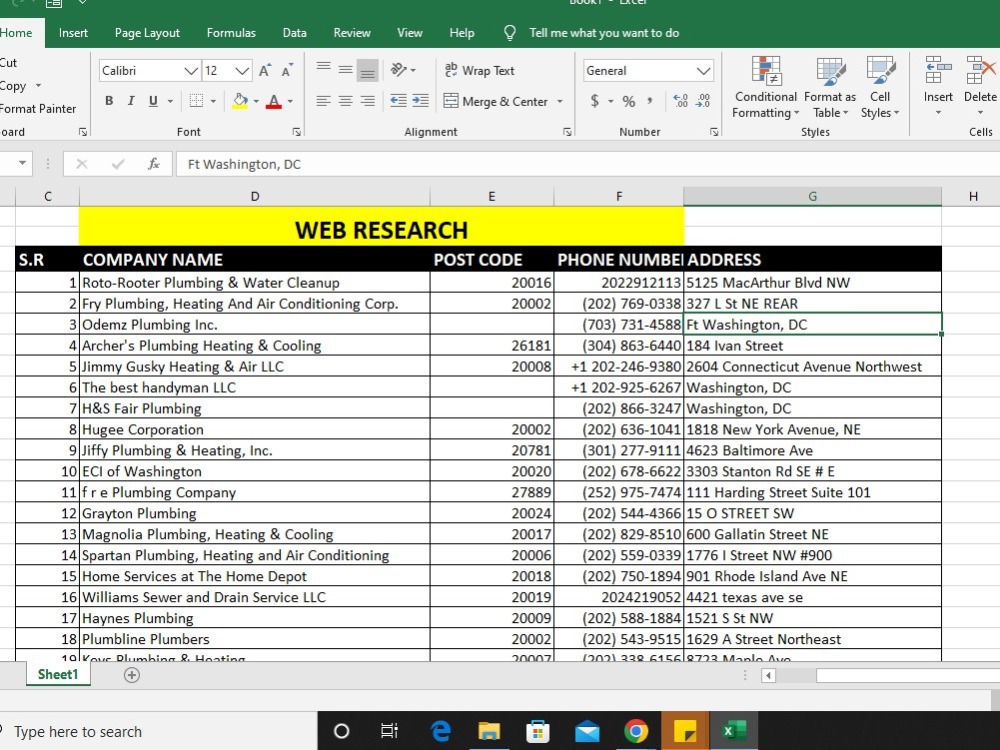The image size is (1000, 750).
Task: Open Font size dropdown
Action: (x=242, y=71)
